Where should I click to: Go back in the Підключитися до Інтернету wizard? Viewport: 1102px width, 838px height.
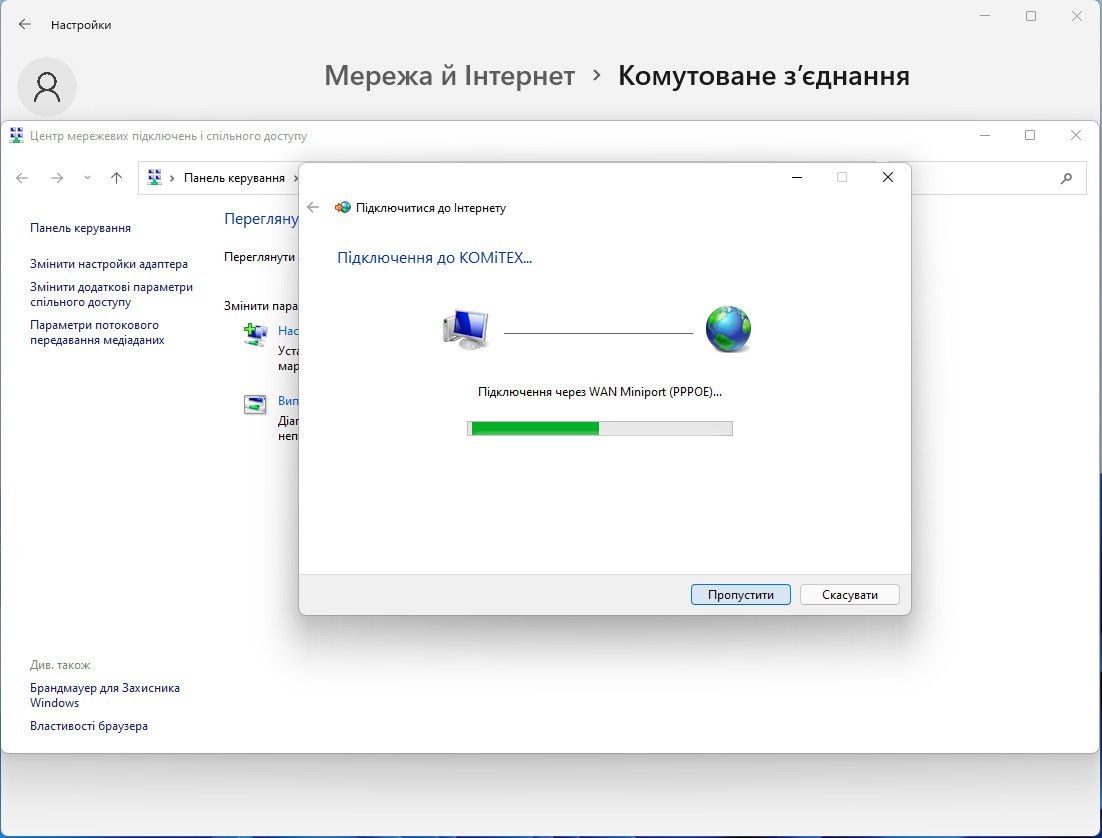pyautogui.click(x=313, y=207)
